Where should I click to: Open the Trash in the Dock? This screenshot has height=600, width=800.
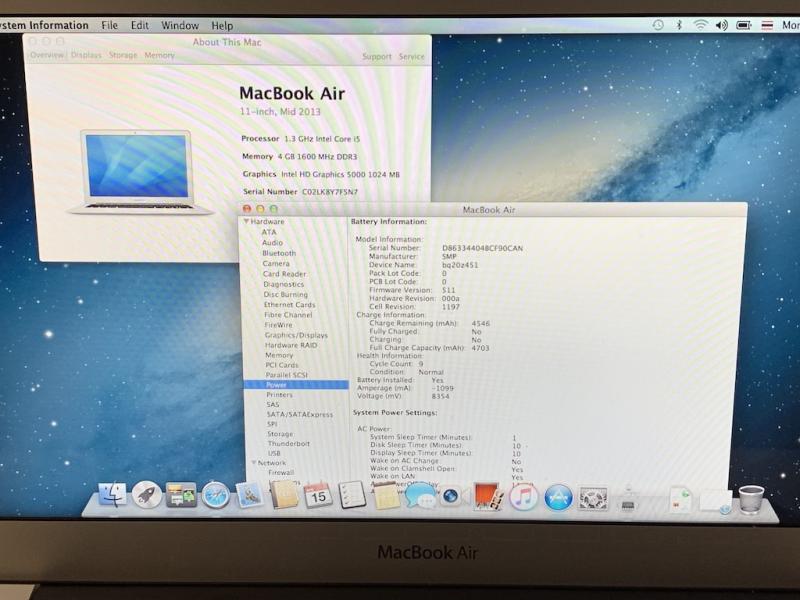tap(751, 499)
